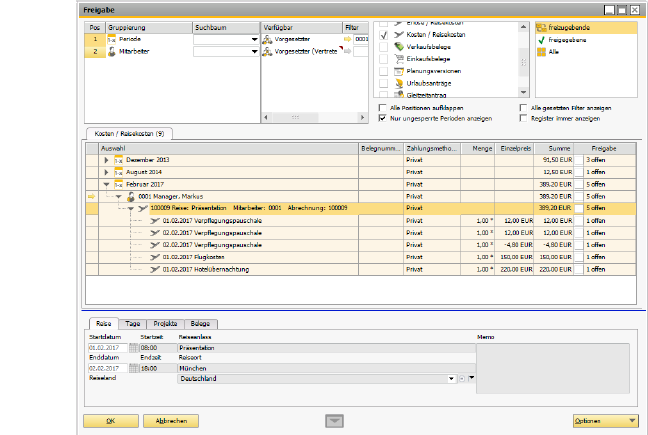Toggle Nur ungesperrte Perioden anzeigen
The height and width of the screenshot is (435, 648).
coord(383,118)
